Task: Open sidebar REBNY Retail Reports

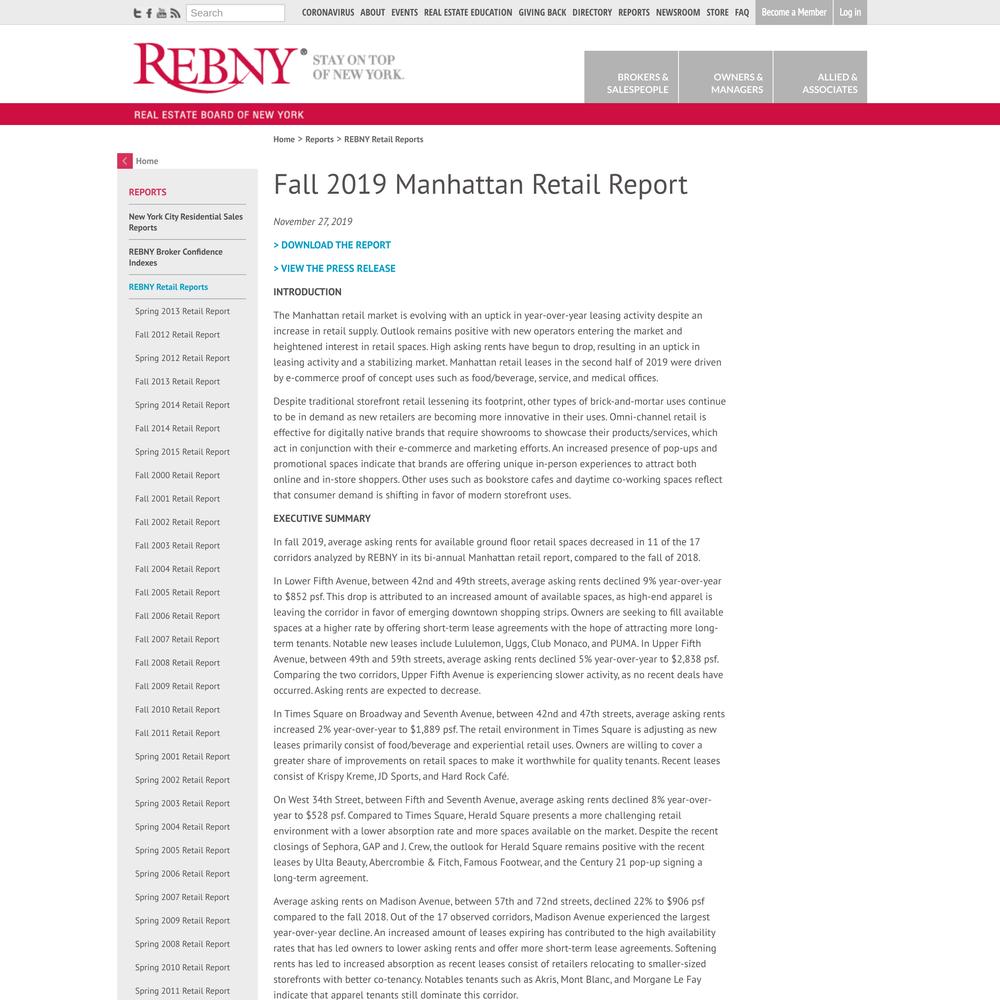Action: tap(168, 287)
